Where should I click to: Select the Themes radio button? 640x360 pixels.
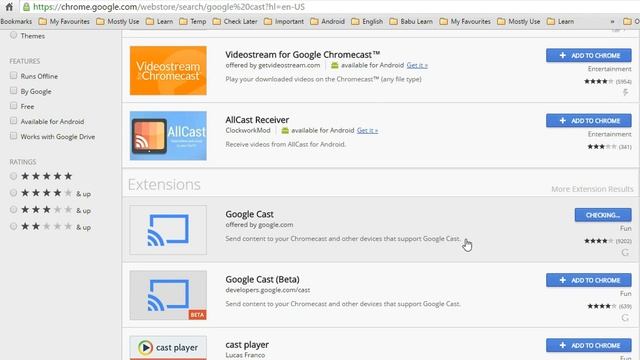tap(13, 35)
